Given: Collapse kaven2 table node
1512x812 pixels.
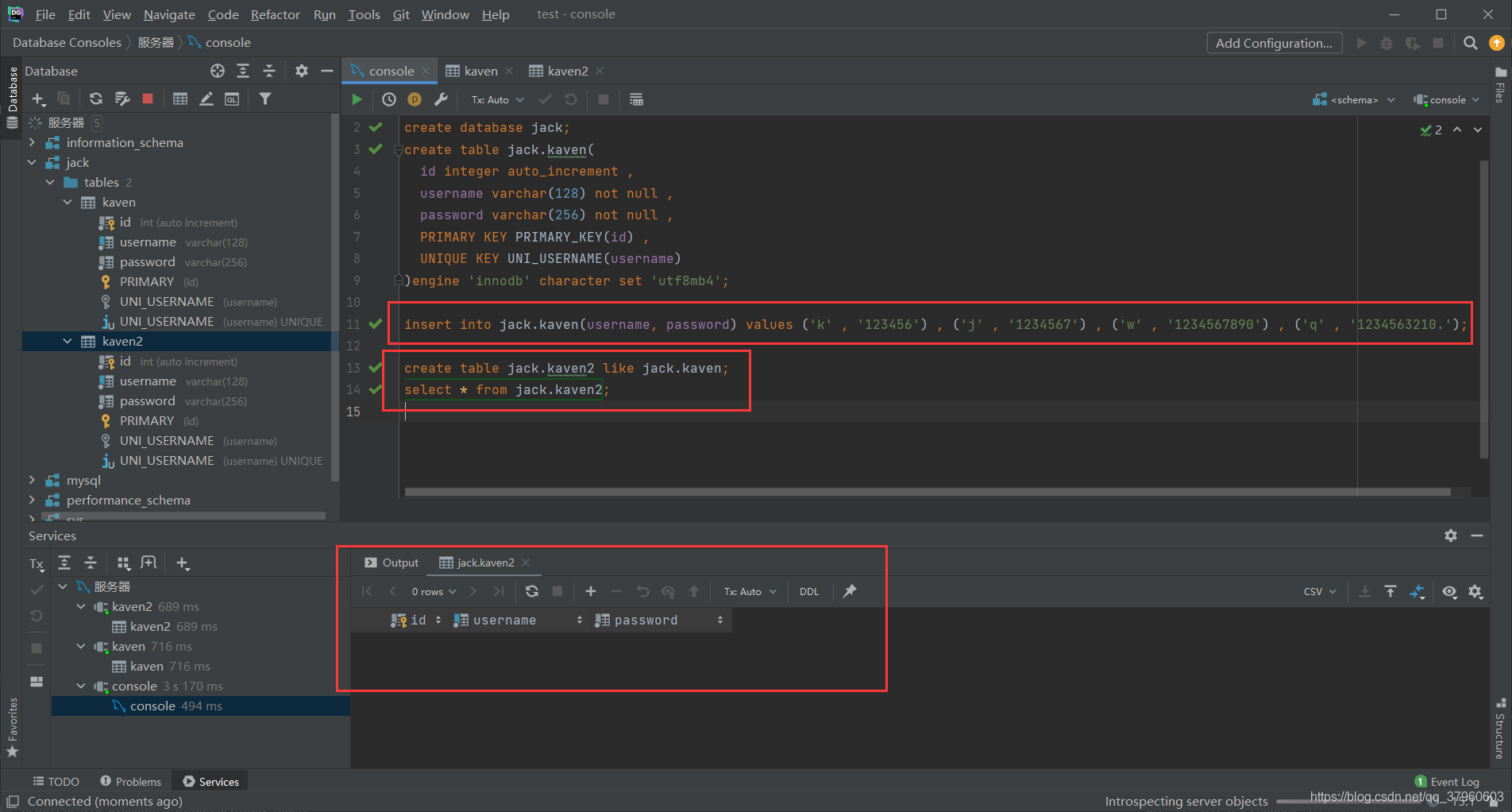Looking at the screenshot, I should 67,341.
